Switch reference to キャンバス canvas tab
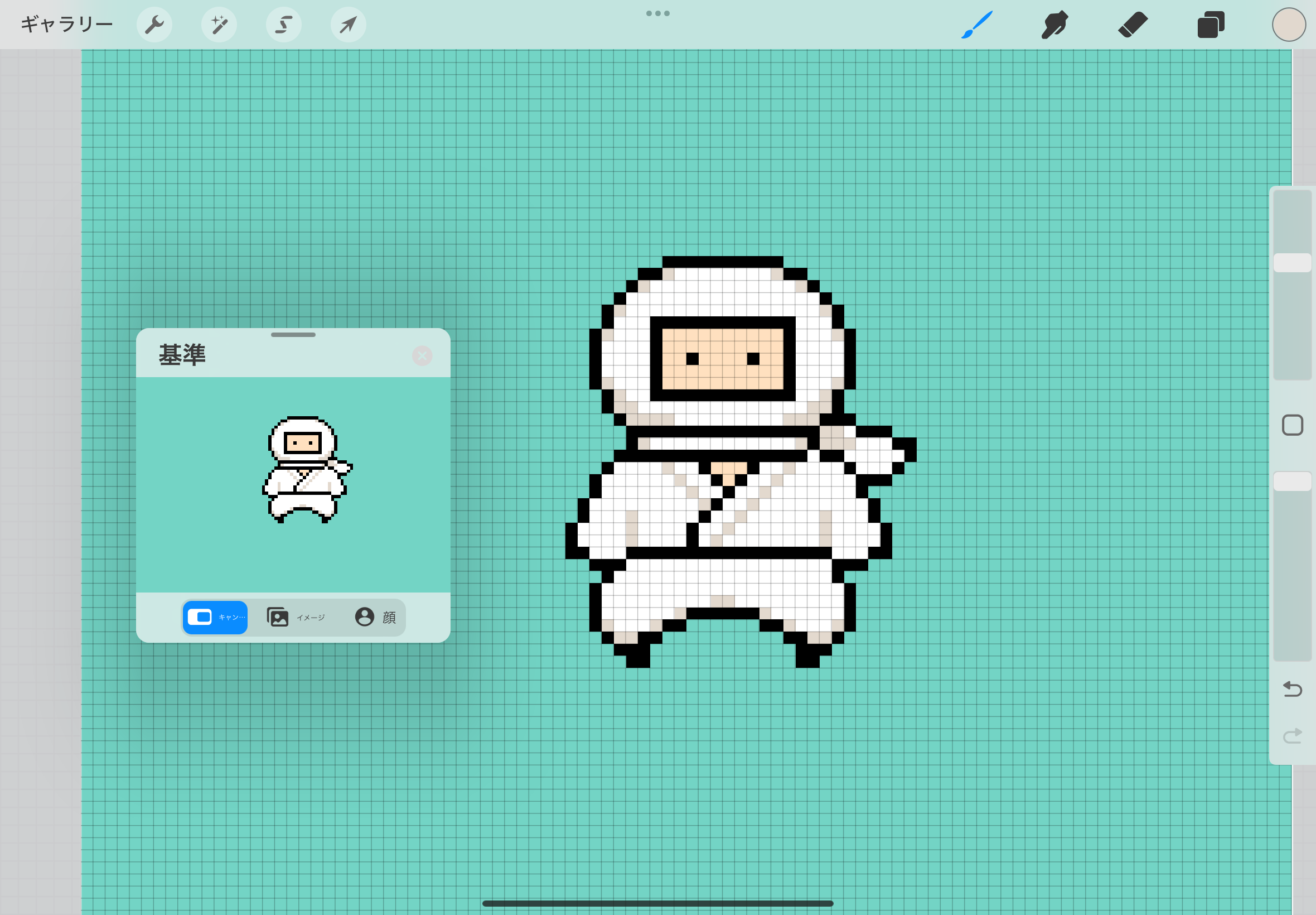 tap(215, 618)
